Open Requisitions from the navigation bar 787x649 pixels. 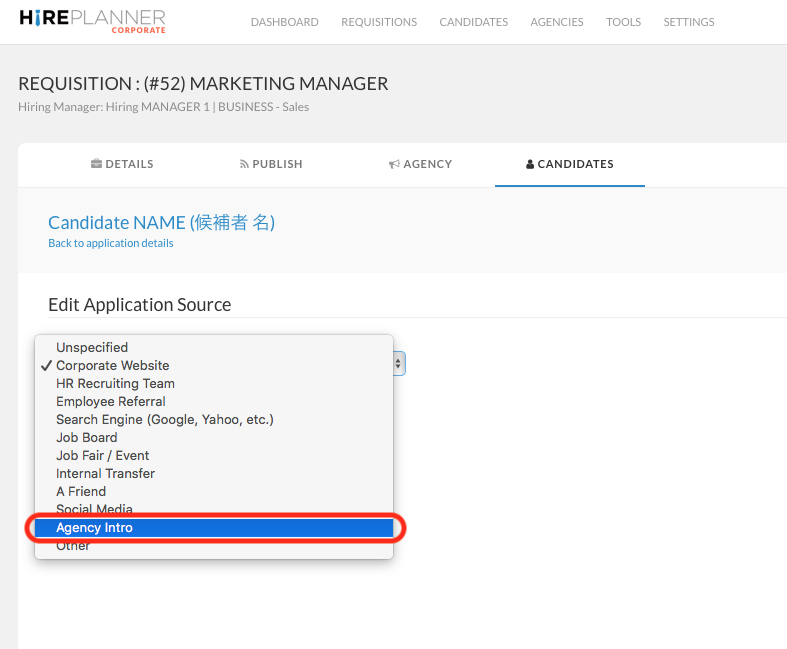(x=379, y=22)
